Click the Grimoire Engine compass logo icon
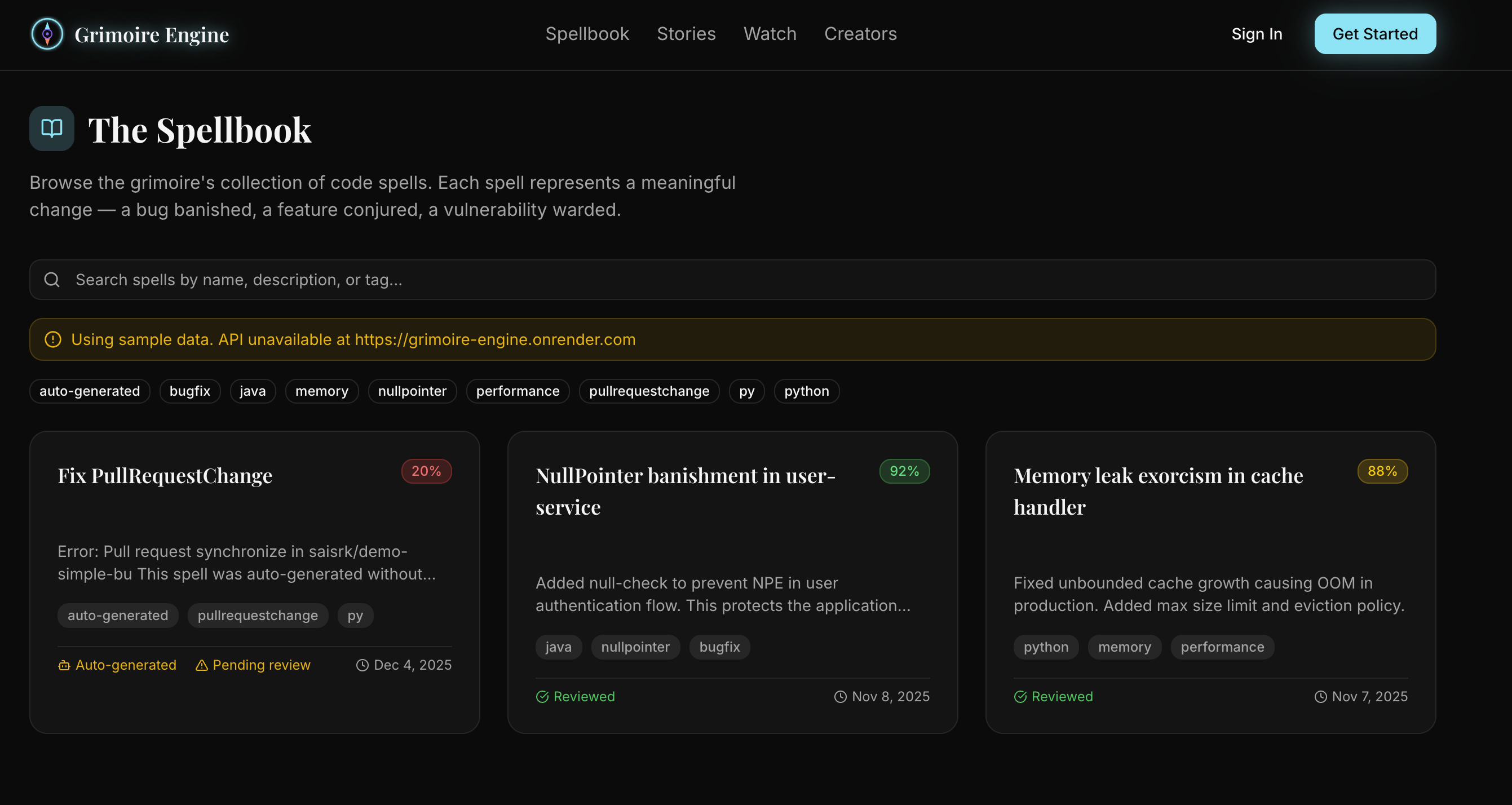The height and width of the screenshot is (805, 1512). point(47,34)
